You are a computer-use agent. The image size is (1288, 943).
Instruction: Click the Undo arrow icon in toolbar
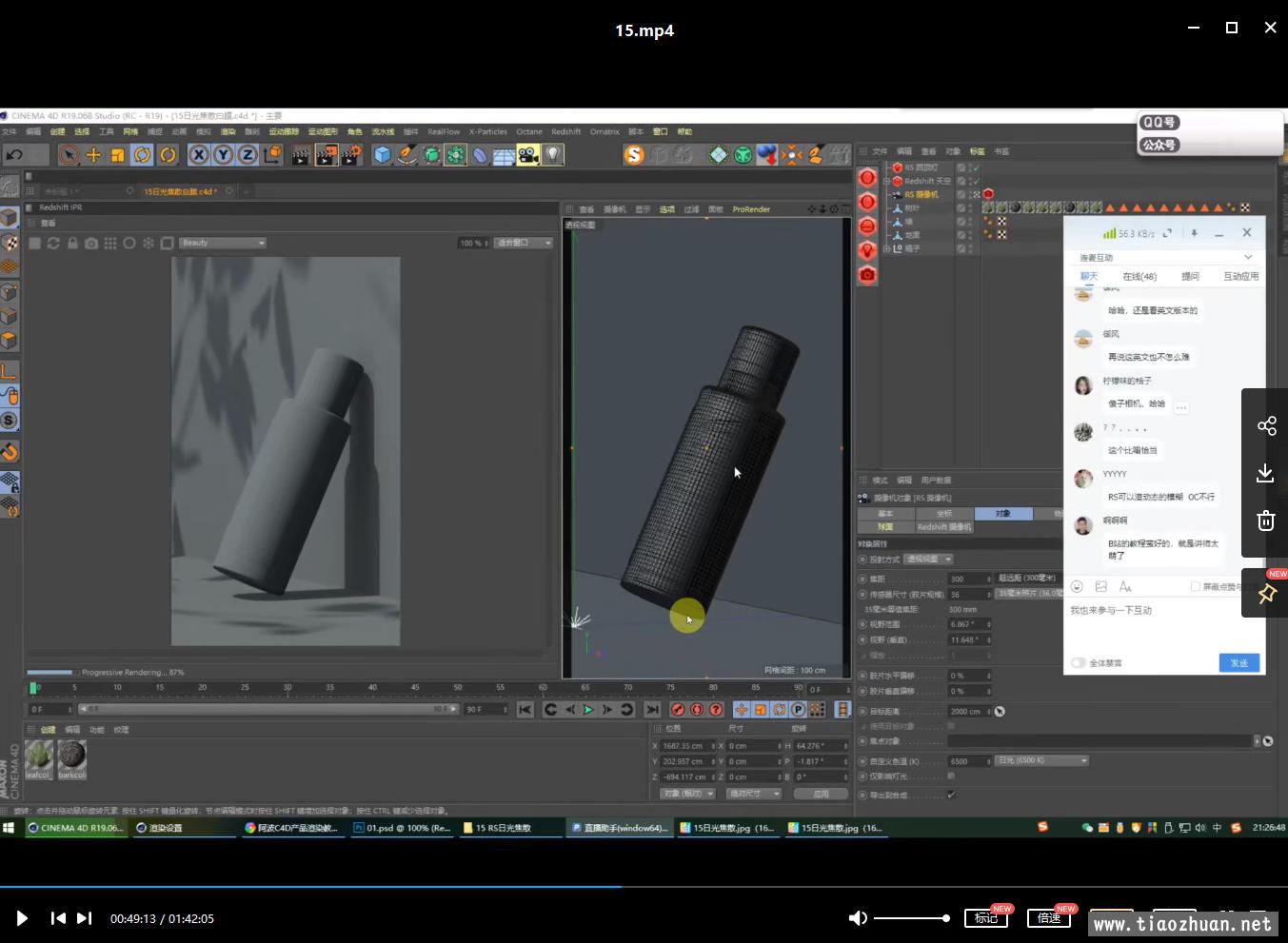click(x=14, y=154)
